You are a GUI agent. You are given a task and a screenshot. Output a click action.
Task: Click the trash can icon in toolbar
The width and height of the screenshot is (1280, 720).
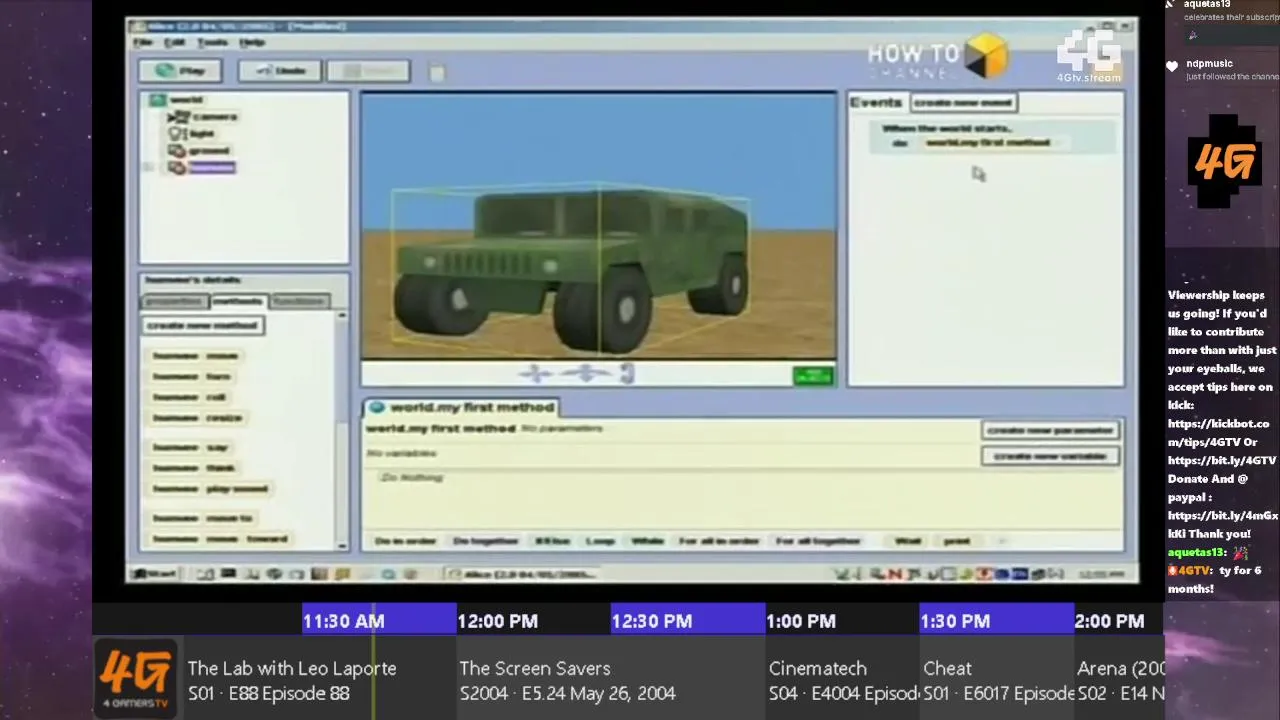pos(436,71)
